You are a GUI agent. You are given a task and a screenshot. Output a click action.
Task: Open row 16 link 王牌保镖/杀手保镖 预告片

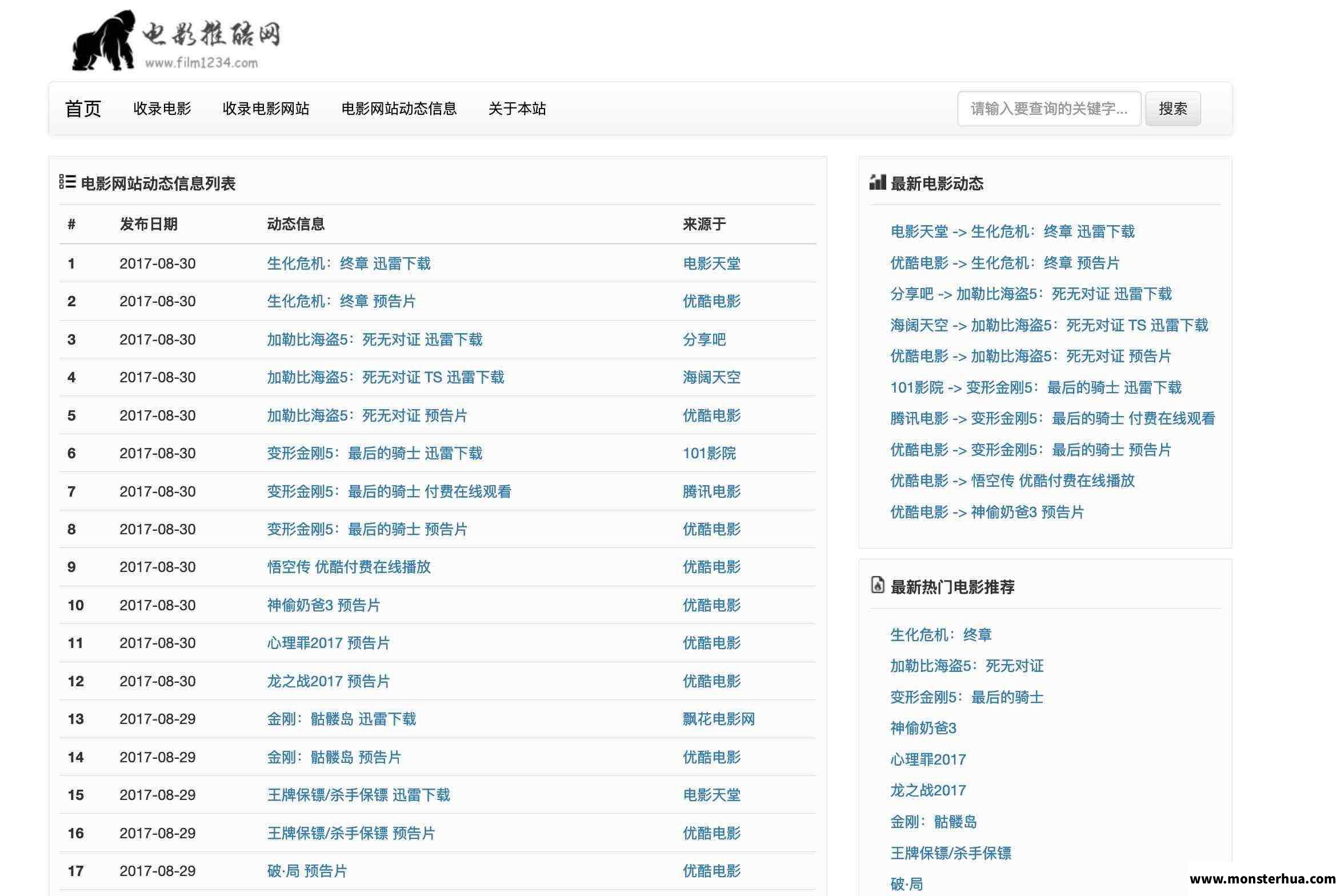coord(351,833)
